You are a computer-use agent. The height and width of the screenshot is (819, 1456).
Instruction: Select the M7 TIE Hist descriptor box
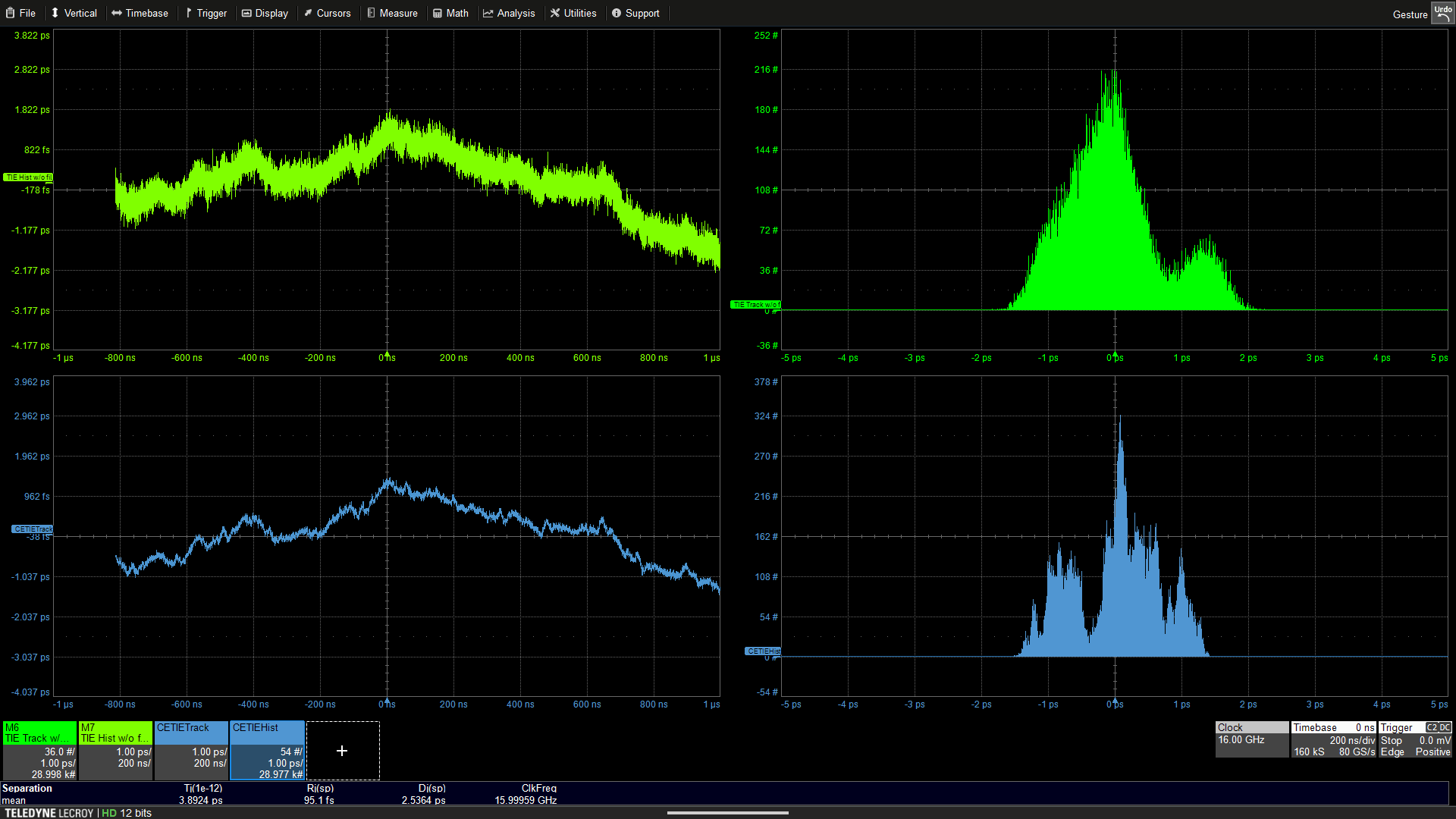(x=115, y=750)
